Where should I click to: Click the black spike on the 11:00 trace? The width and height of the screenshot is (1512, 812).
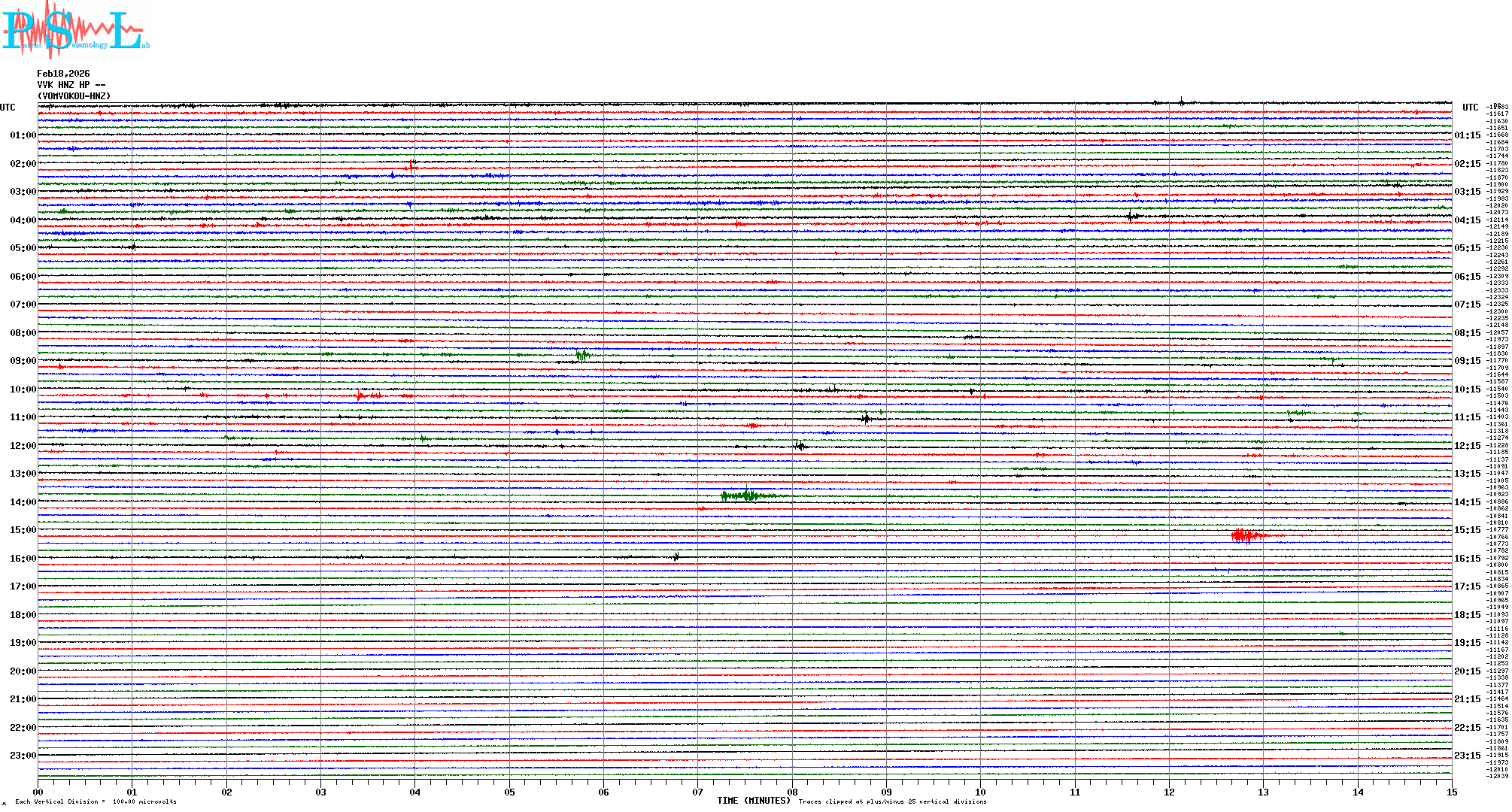tap(866, 418)
